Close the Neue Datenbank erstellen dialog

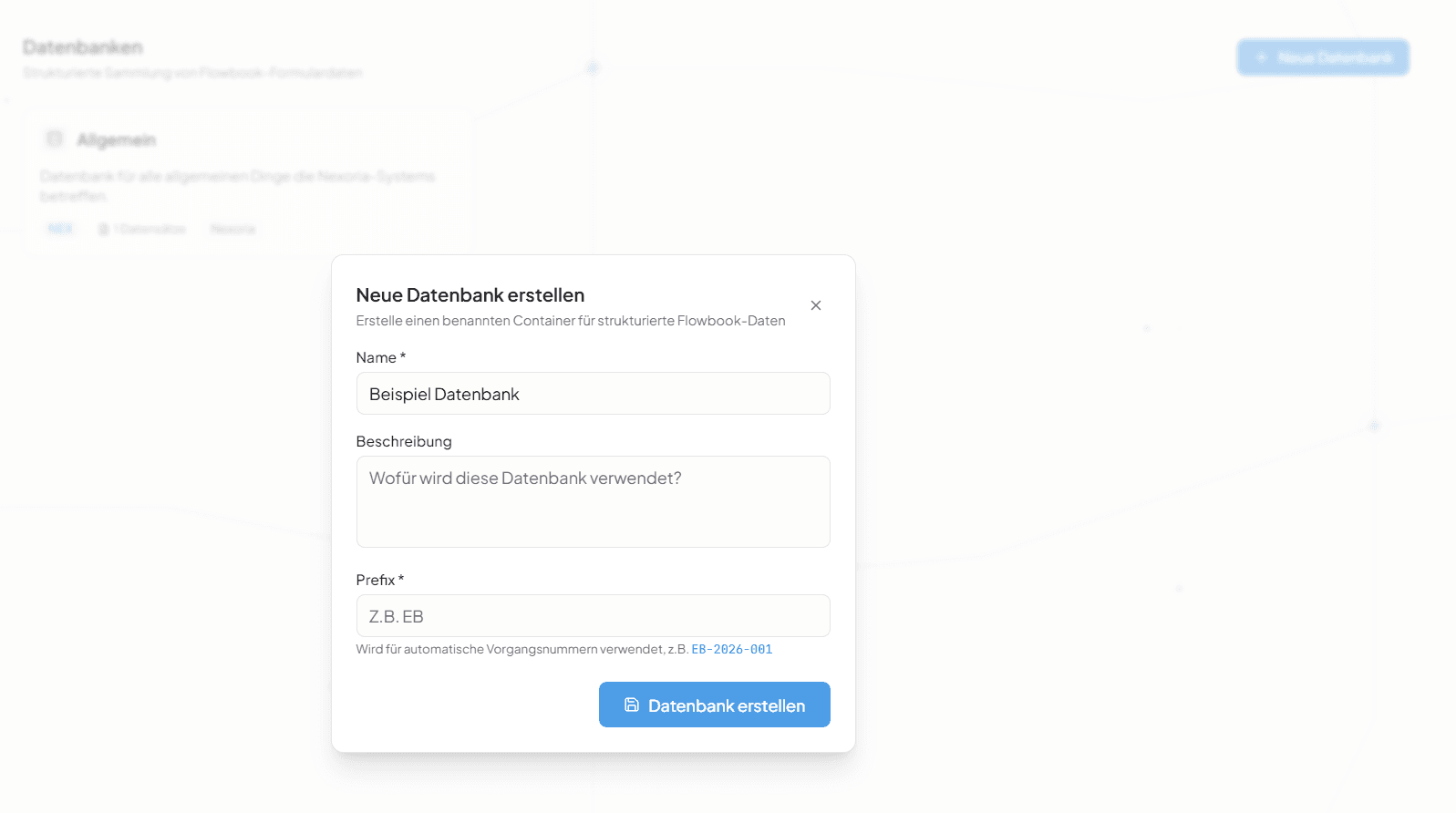tap(816, 305)
